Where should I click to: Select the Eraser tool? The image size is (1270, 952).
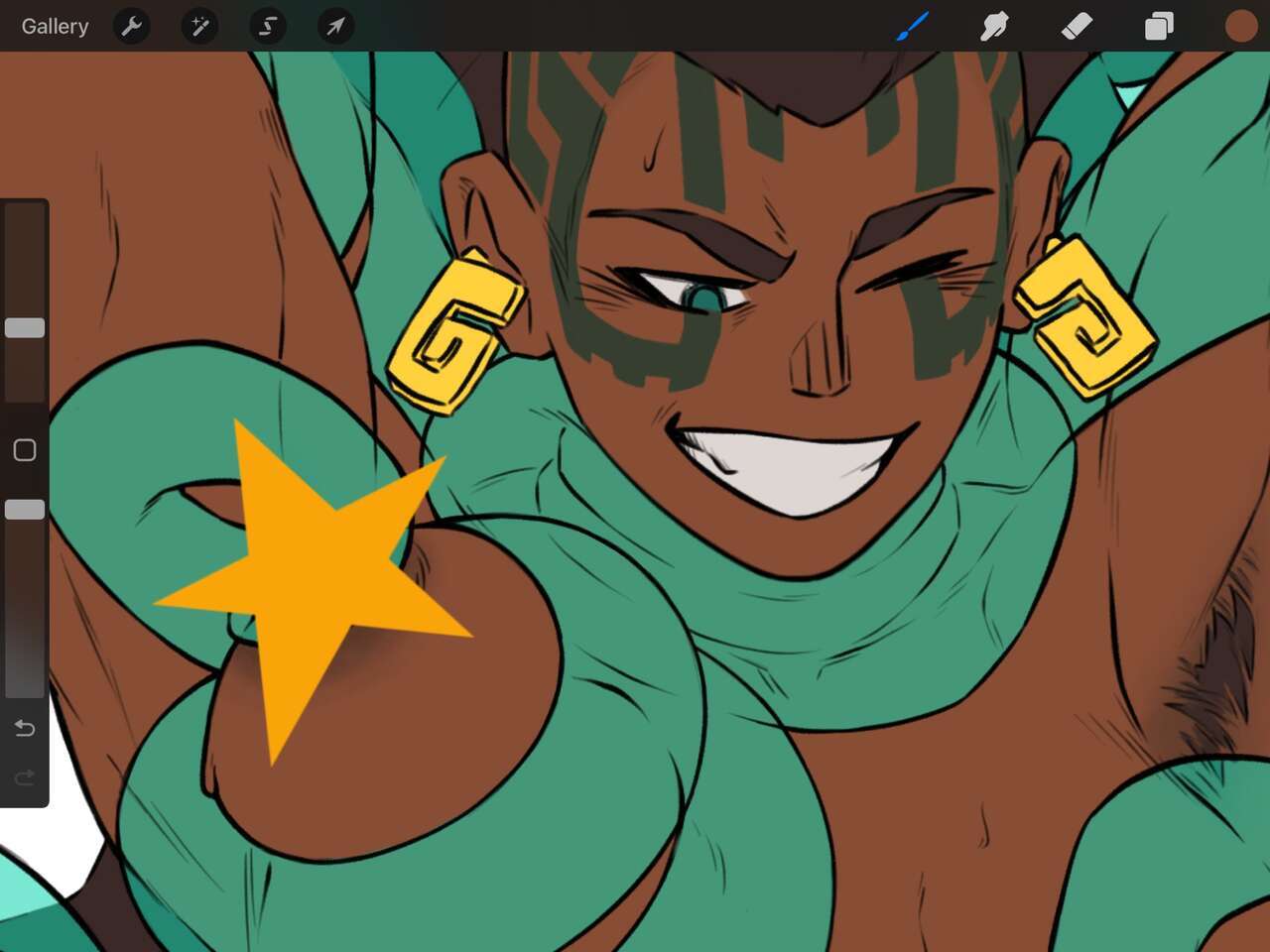point(1077,27)
